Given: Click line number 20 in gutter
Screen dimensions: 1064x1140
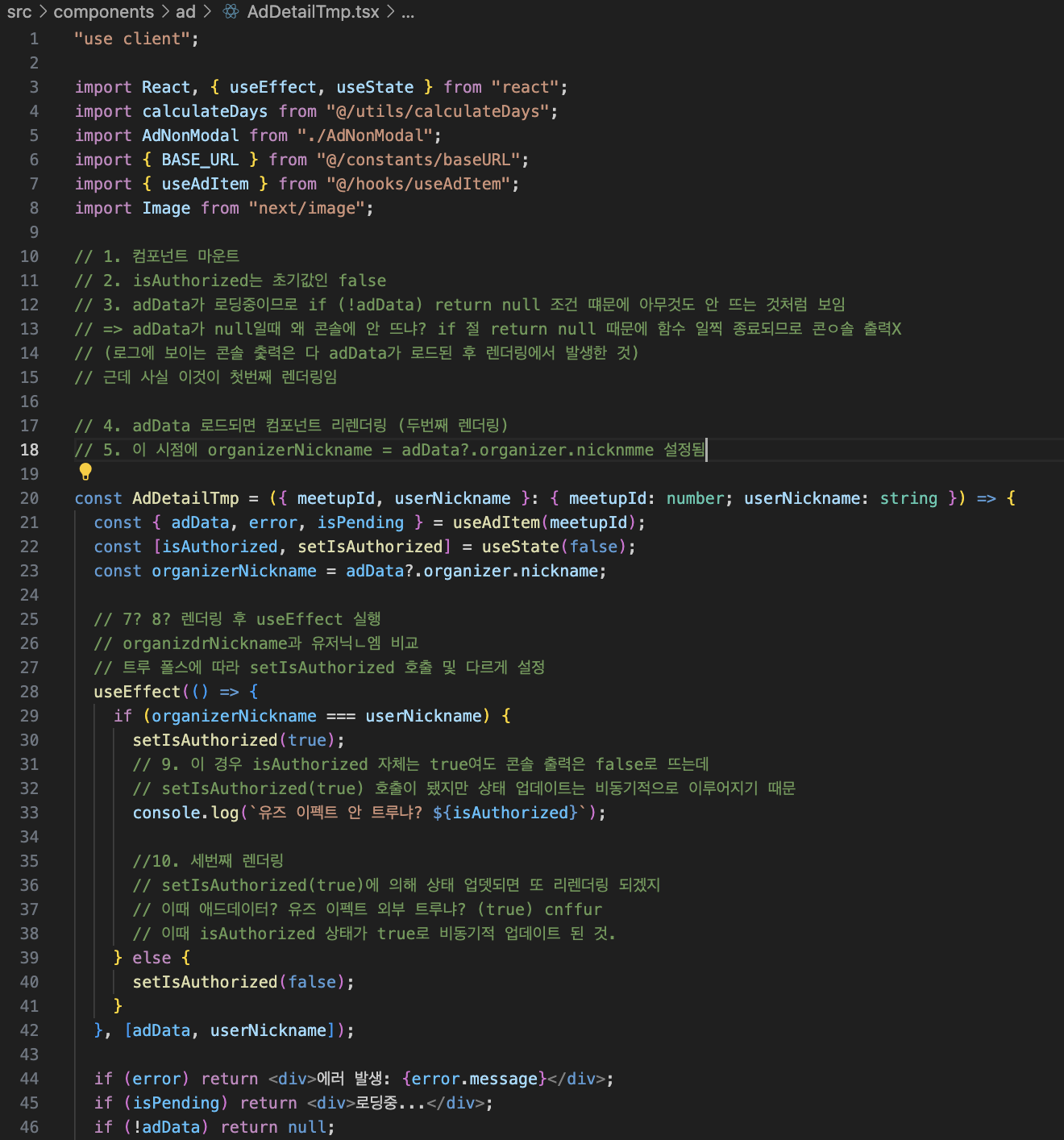Looking at the screenshot, I should coord(29,498).
